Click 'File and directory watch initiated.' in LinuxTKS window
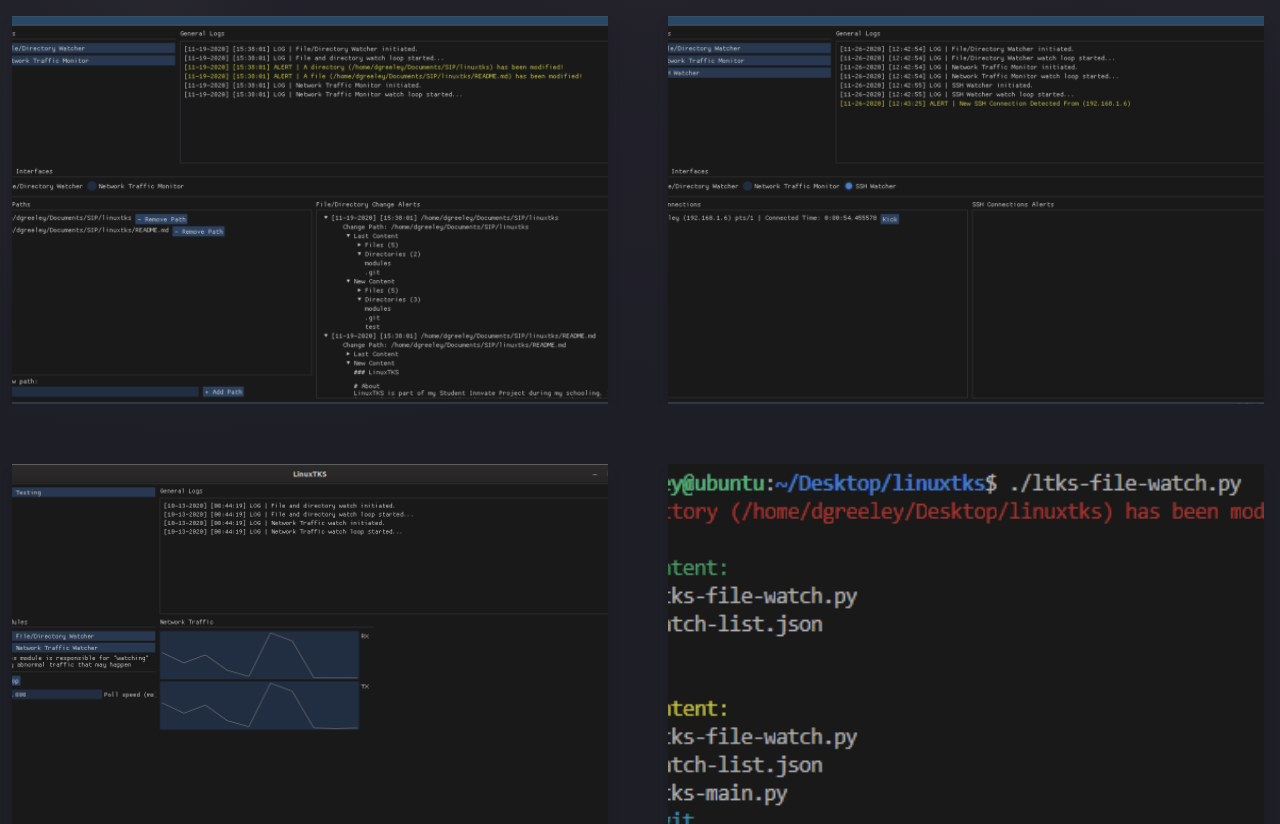This screenshot has width=1280, height=824. 279,506
